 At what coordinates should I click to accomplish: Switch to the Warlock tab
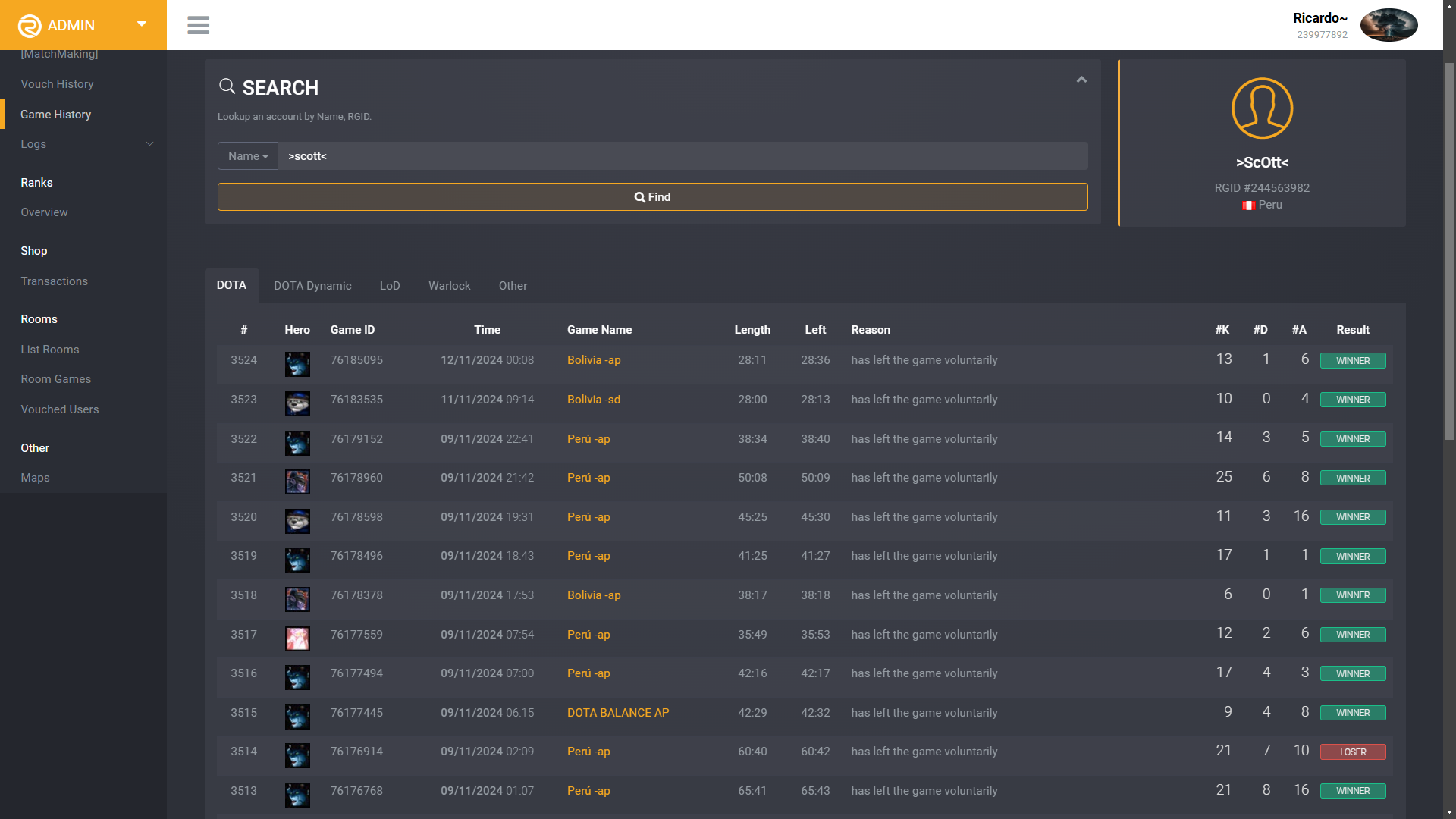coord(450,286)
